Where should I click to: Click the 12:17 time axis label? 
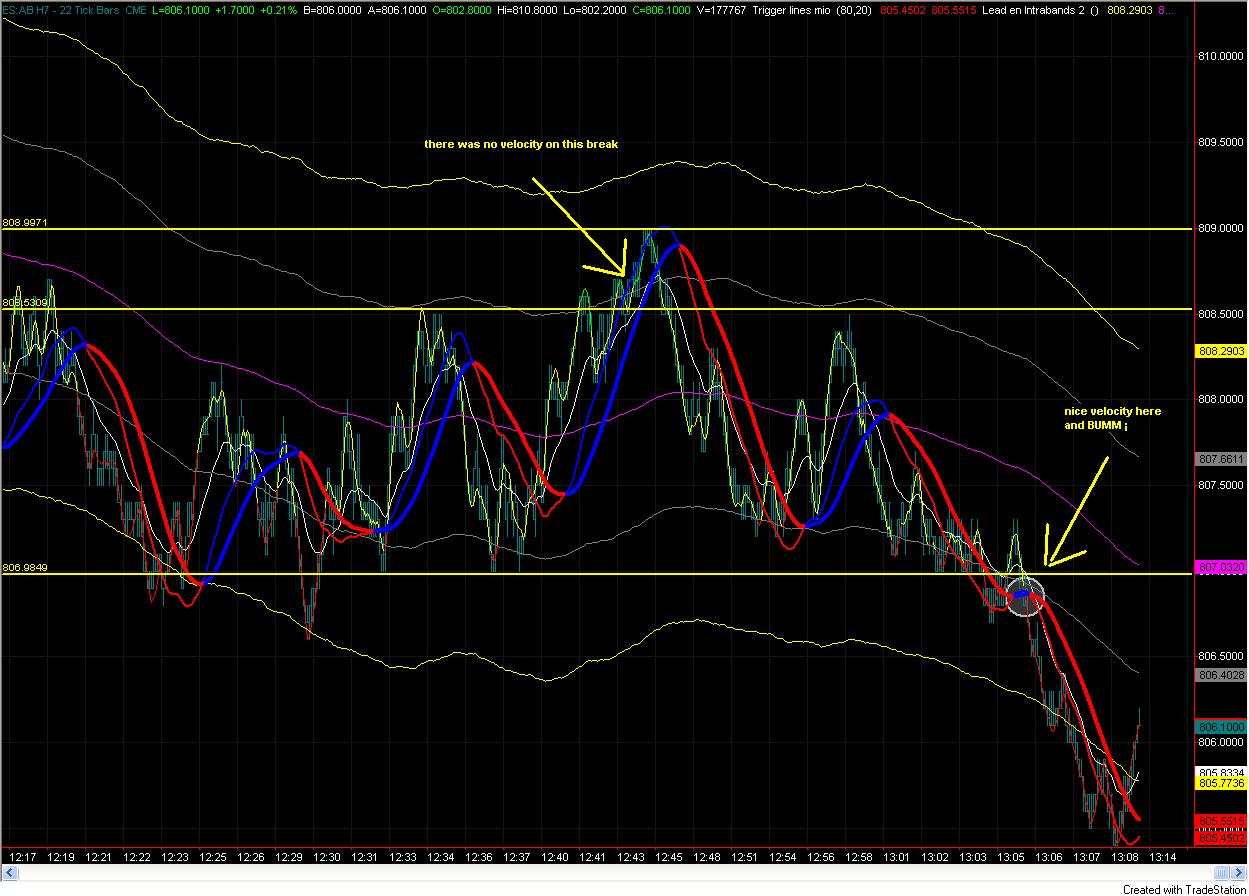pyautogui.click(x=22, y=857)
